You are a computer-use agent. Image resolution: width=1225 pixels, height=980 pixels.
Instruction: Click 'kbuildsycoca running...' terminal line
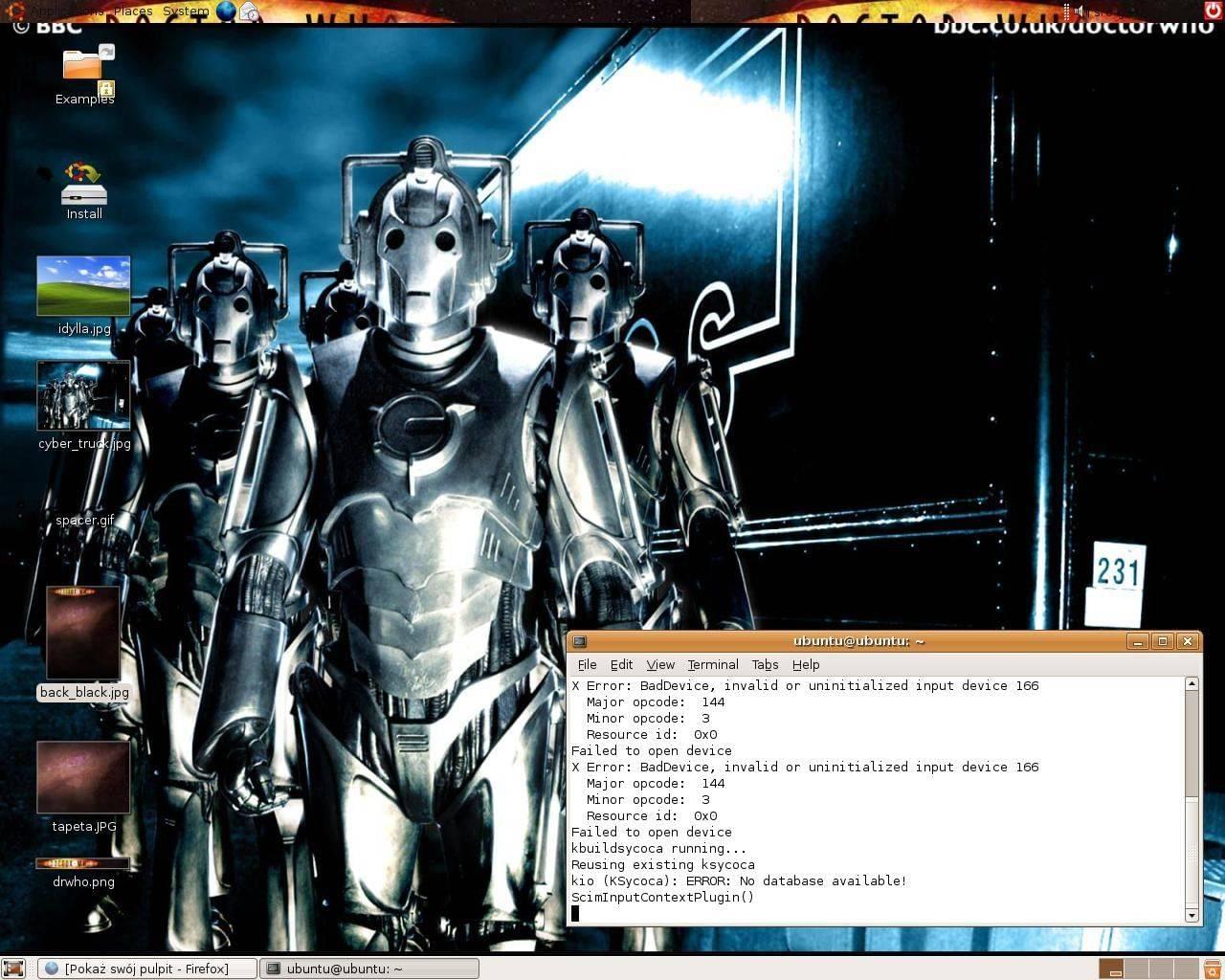coord(658,848)
